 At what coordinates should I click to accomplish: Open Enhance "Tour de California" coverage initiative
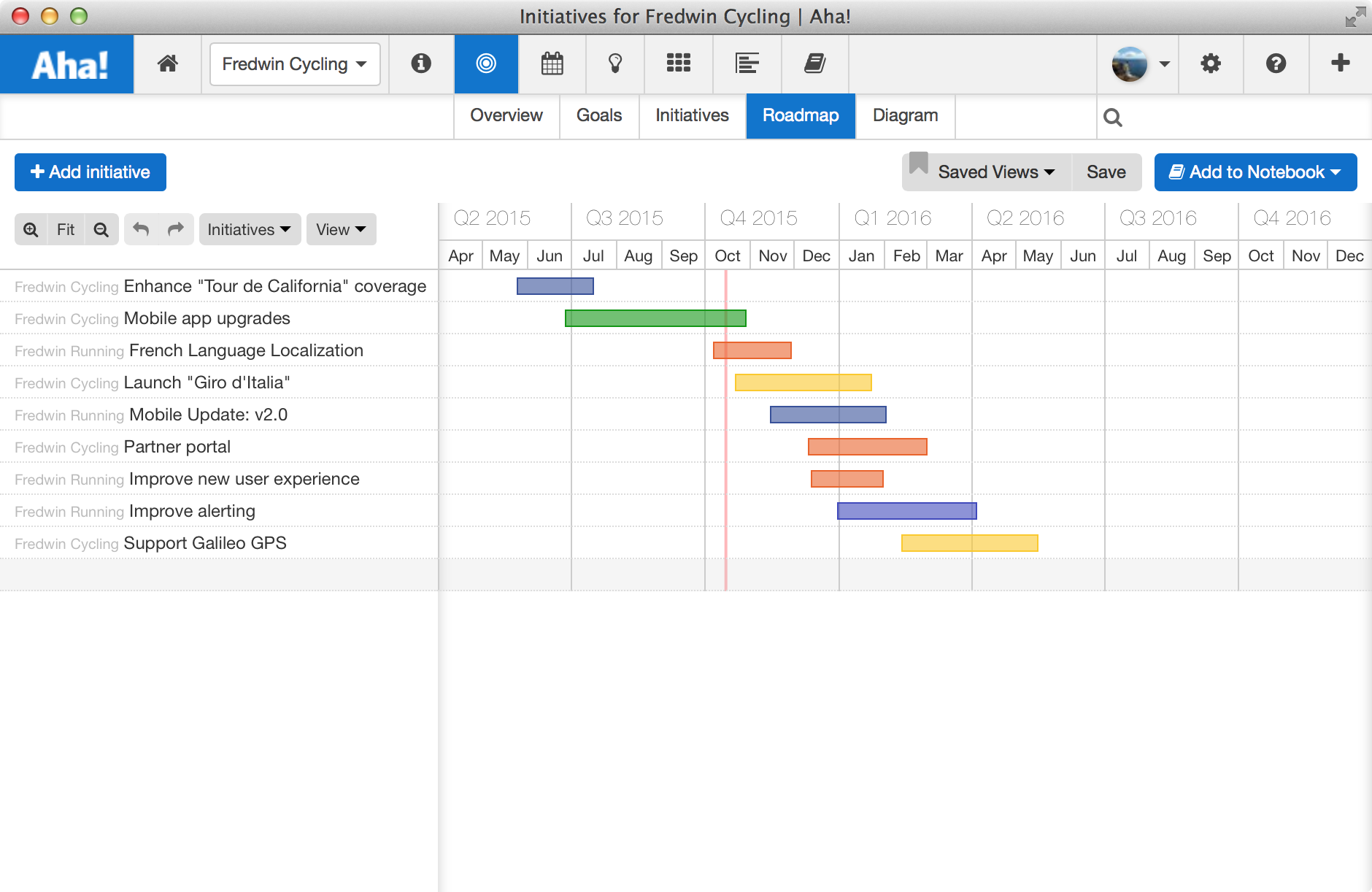[x=274, y=286]
